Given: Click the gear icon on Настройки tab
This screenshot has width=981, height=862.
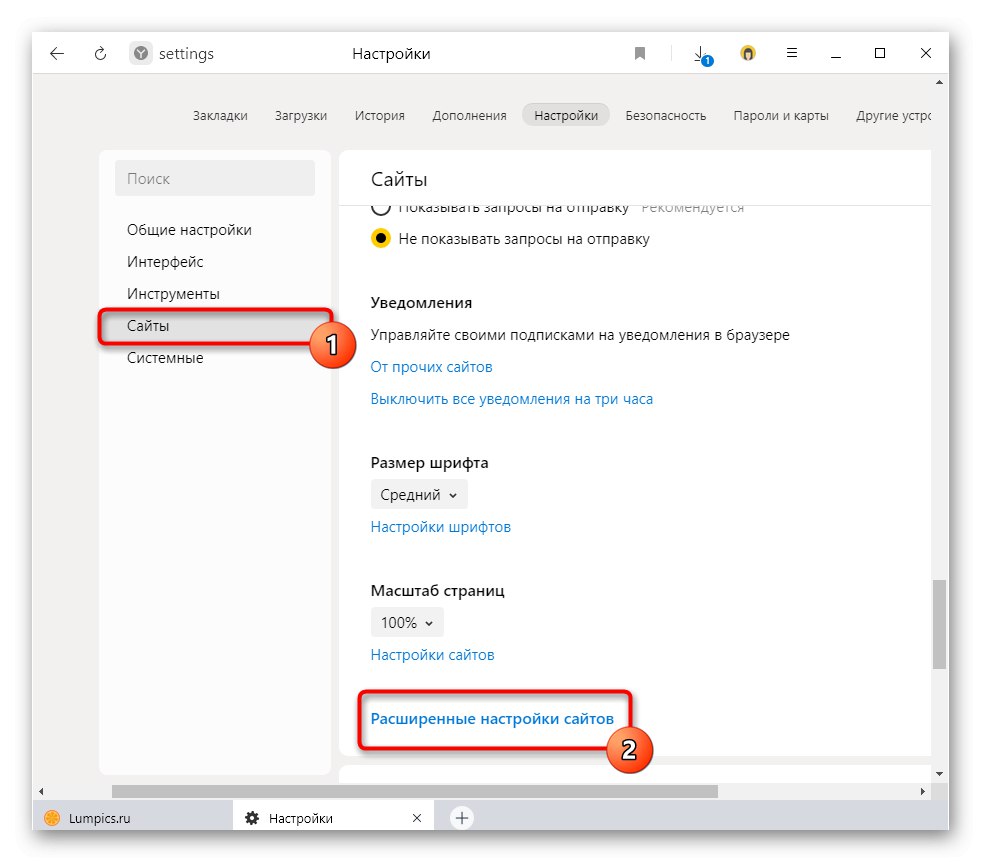Looking at the screenshot, I should (252, 818).
